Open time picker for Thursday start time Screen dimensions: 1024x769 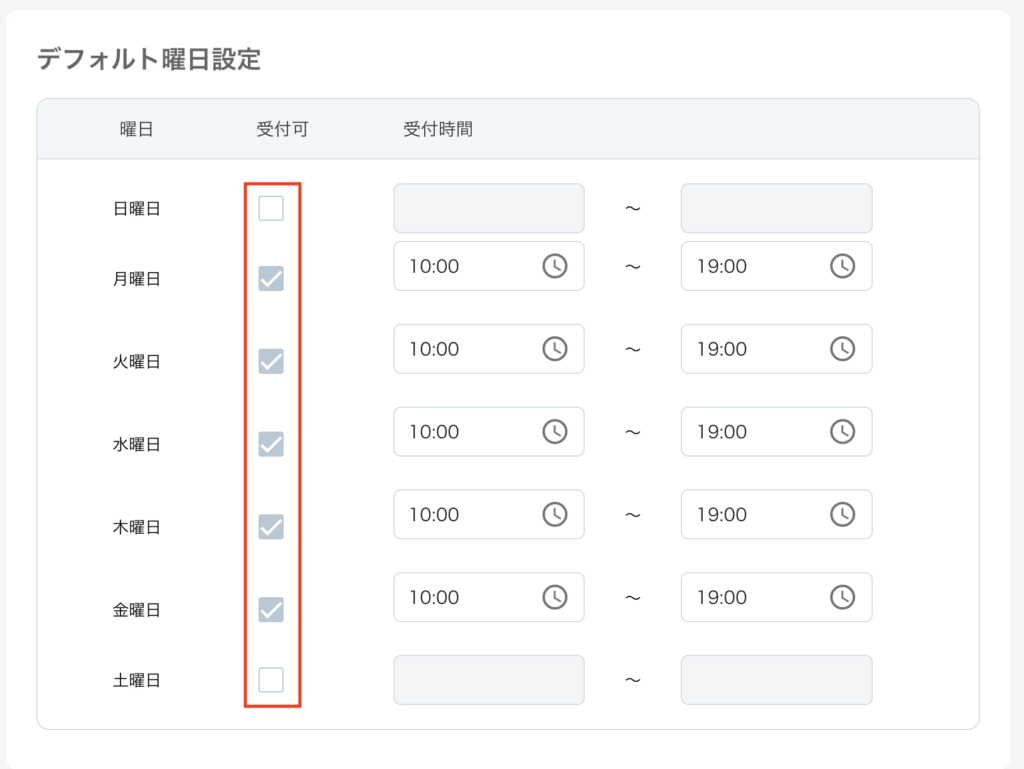pyautogui.click(x=554, y=515)
